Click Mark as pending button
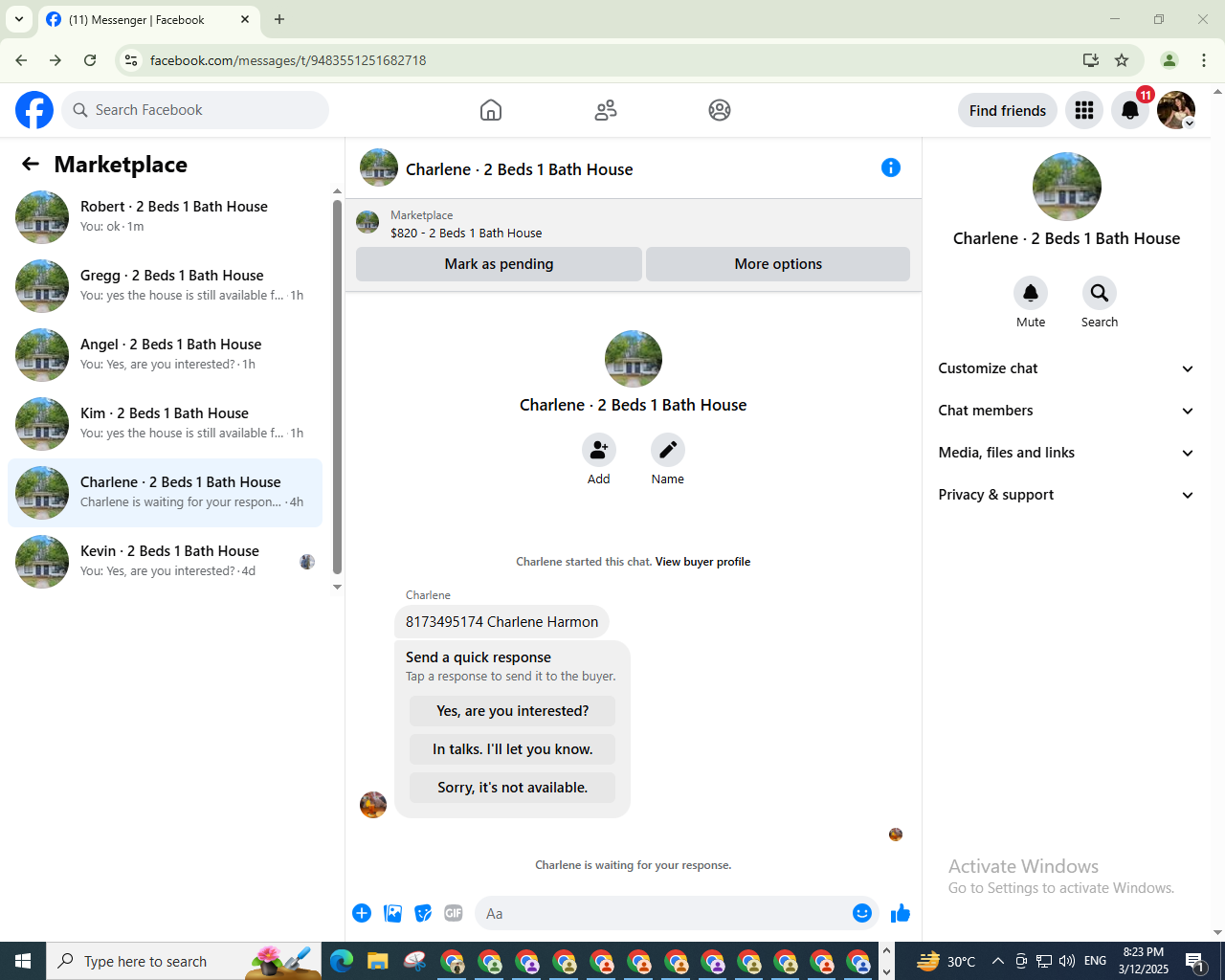 [499, 264]
